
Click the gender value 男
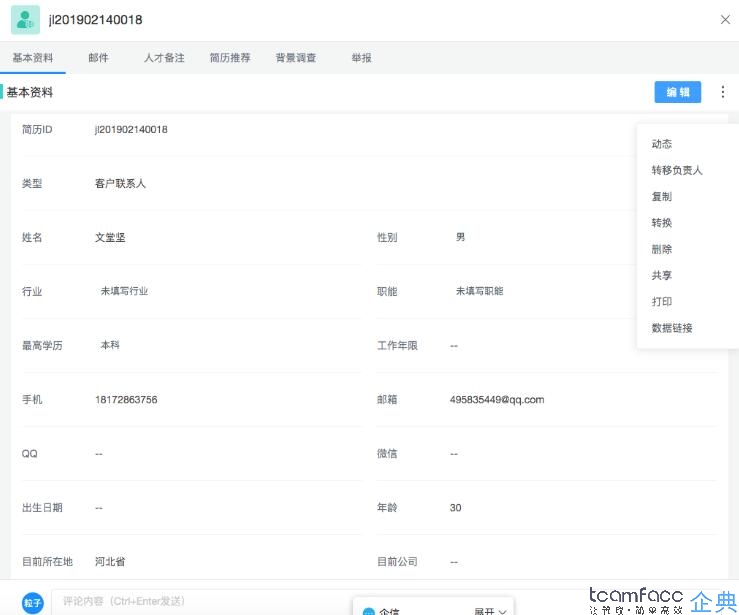[460, 237]
